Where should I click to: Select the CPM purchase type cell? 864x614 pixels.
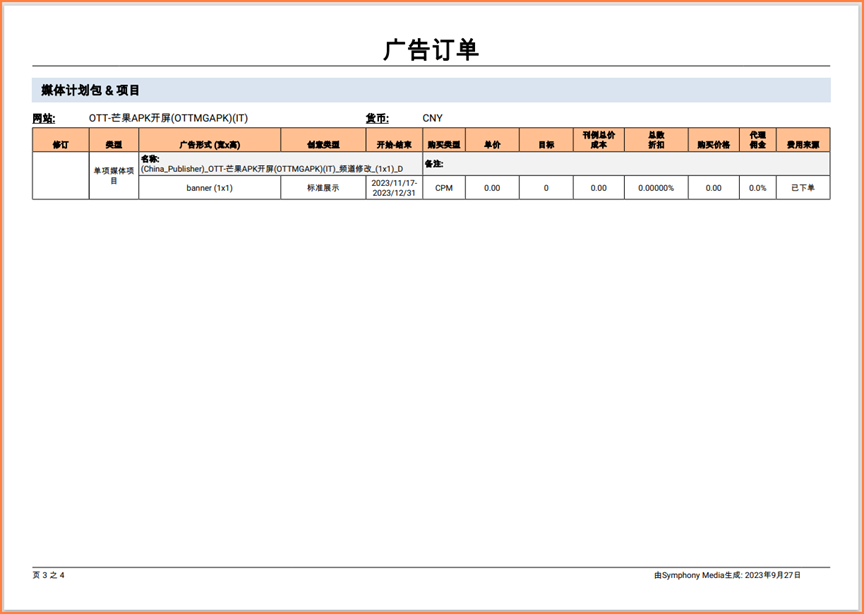444,188
